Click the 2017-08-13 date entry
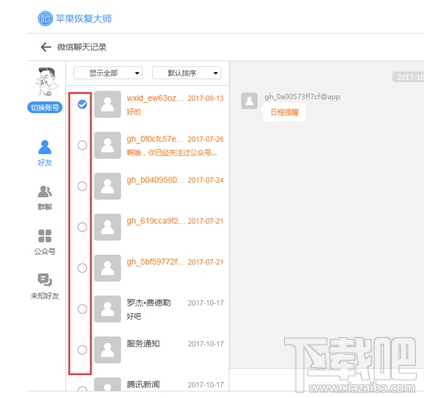The width and height of the screenshot is (424, 398). tap(206, 98)
